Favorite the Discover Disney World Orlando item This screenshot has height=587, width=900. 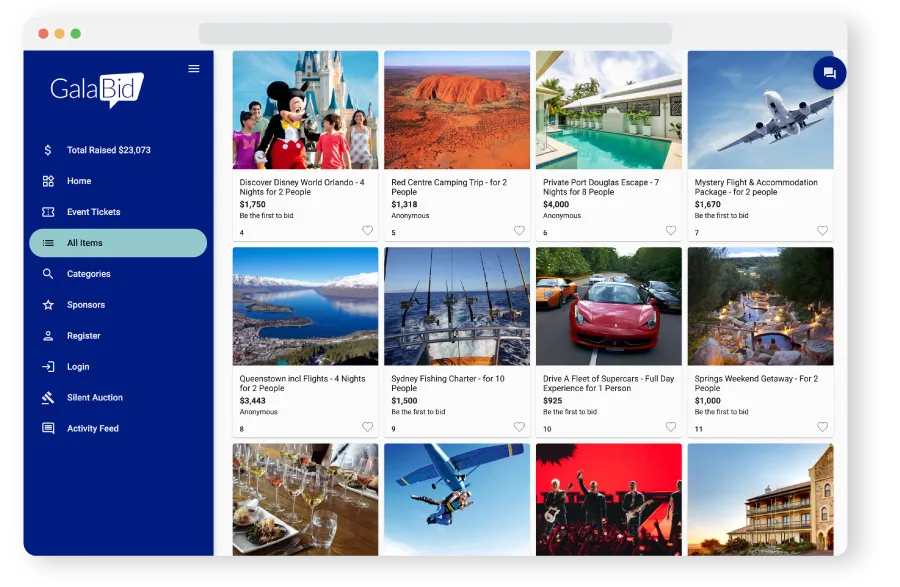[x=367, y=231]
